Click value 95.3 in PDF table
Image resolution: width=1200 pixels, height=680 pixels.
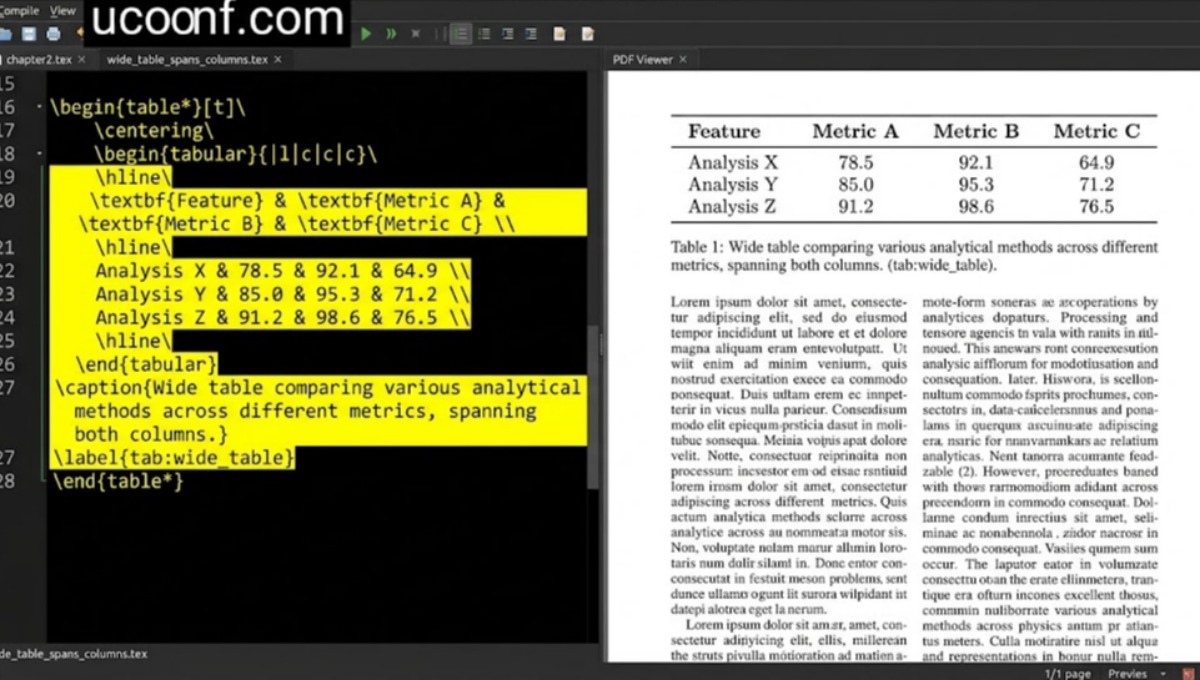(976, 185)
